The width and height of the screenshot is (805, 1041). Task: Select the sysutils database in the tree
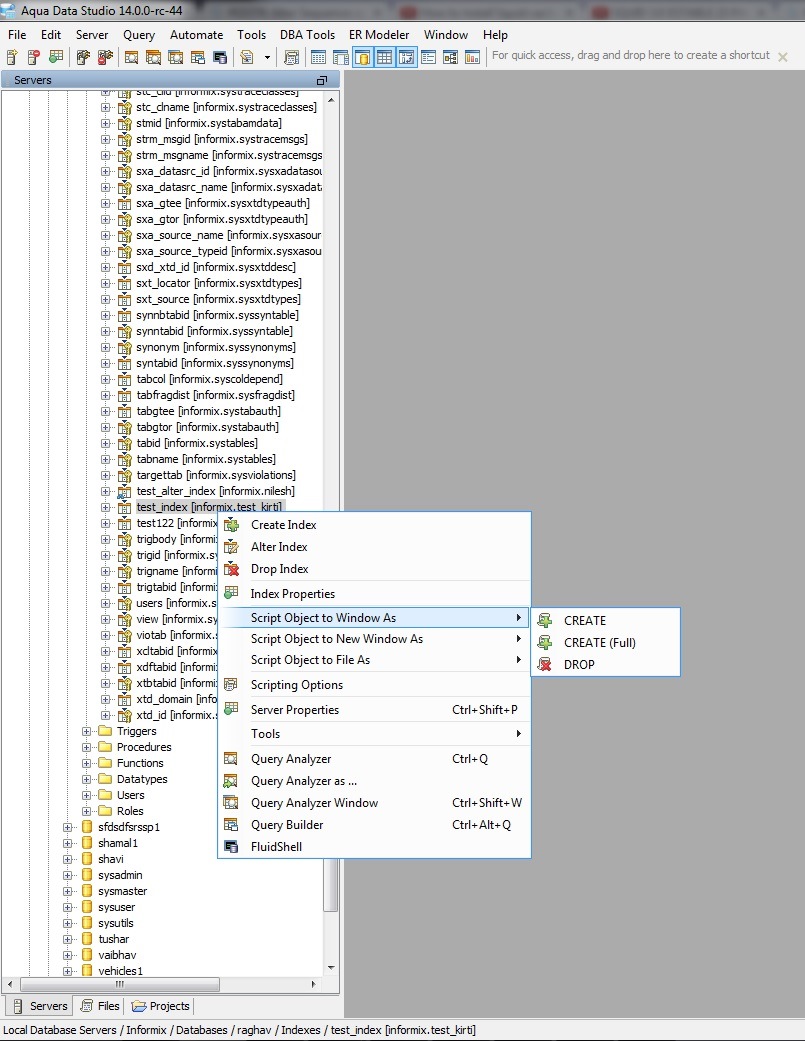tap(115, 923)
